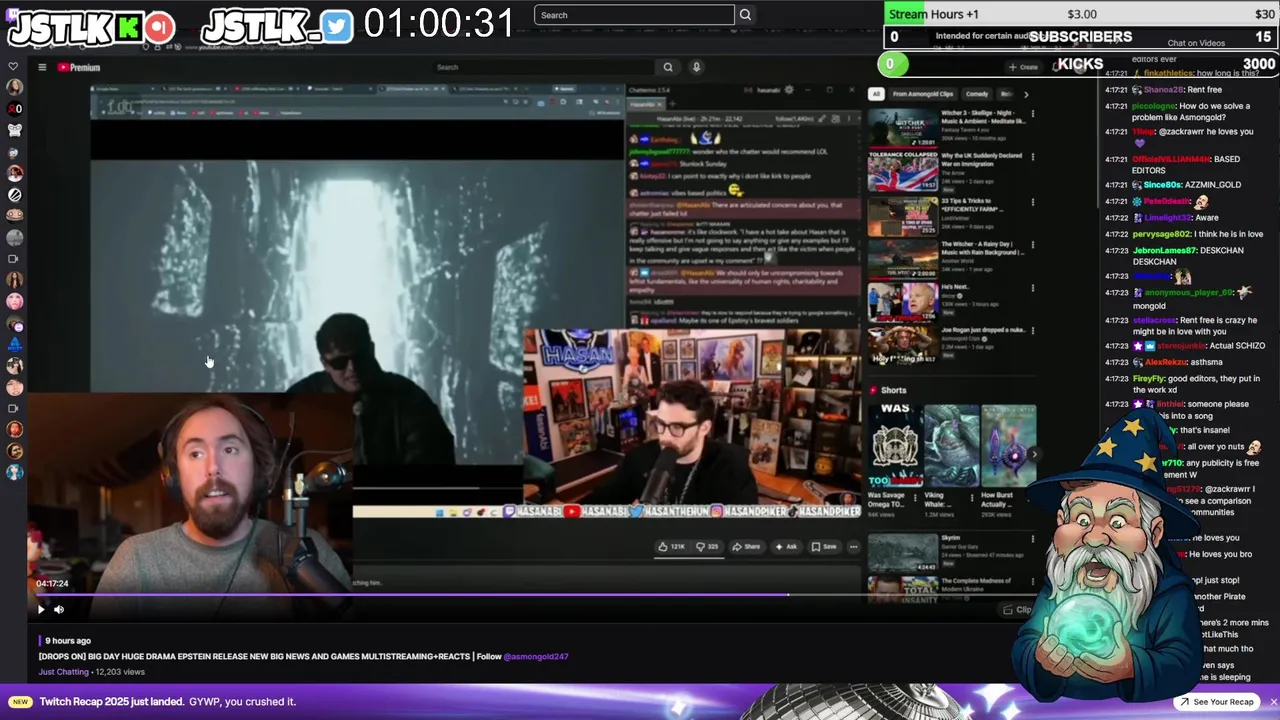Open the Viking Whale short
This screenshot has width=1280, height=720.
click(x=951, y=446)
